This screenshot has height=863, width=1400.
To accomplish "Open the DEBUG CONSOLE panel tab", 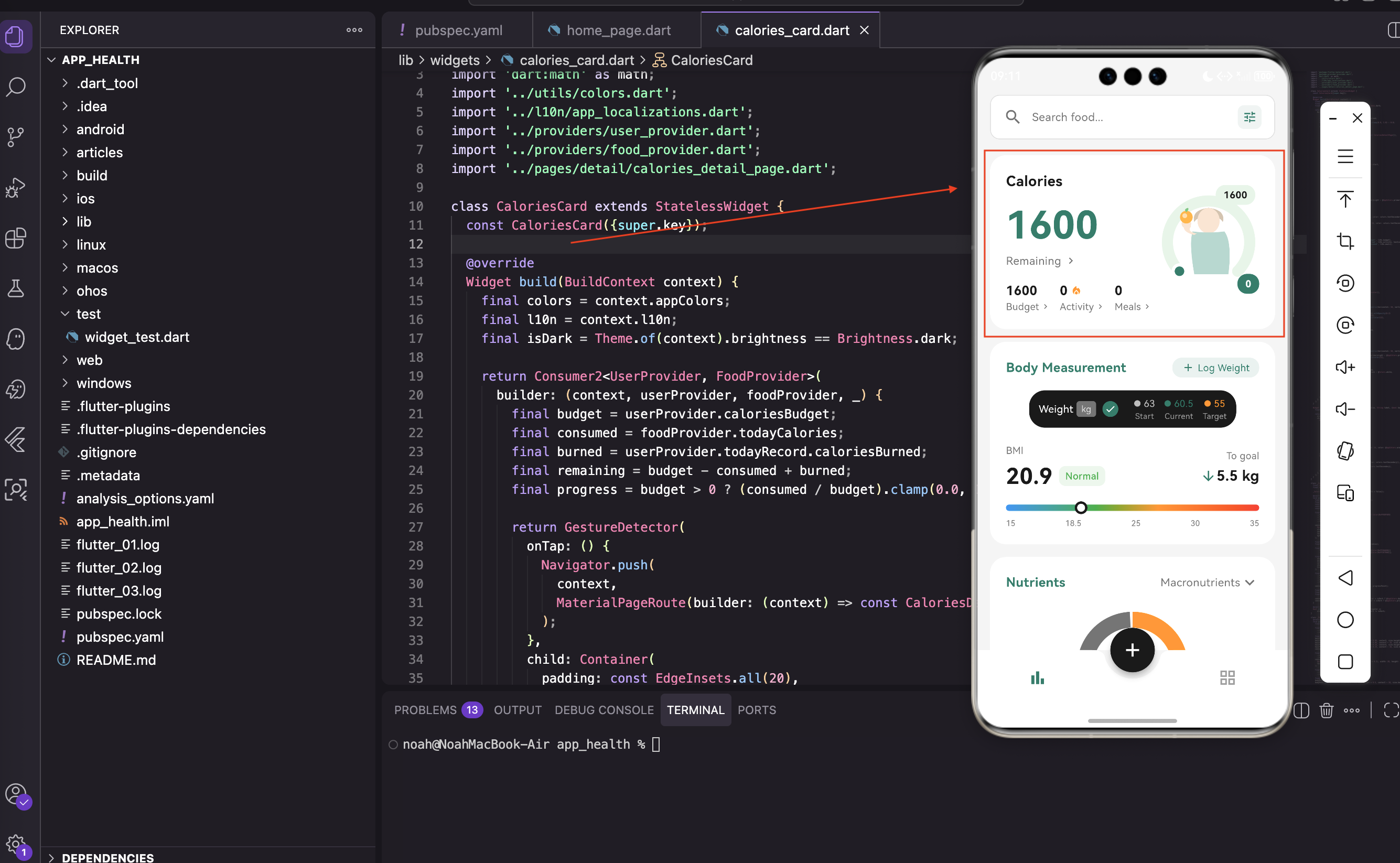I will tap(604, 710).
